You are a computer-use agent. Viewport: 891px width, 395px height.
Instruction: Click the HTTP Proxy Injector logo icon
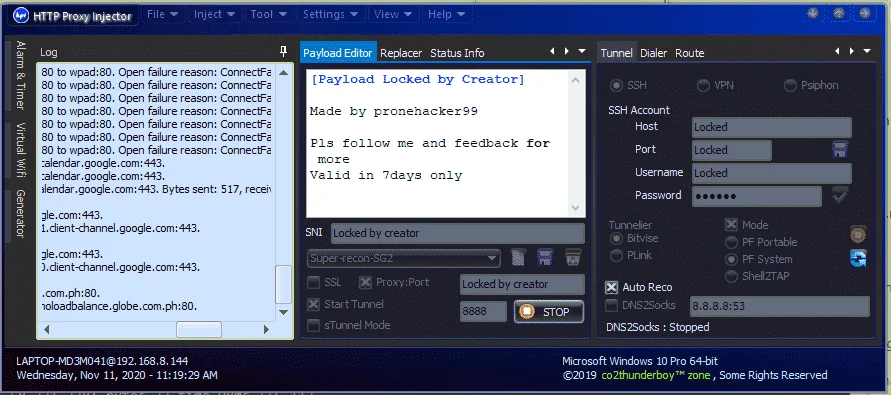click(x=20, y=15)
